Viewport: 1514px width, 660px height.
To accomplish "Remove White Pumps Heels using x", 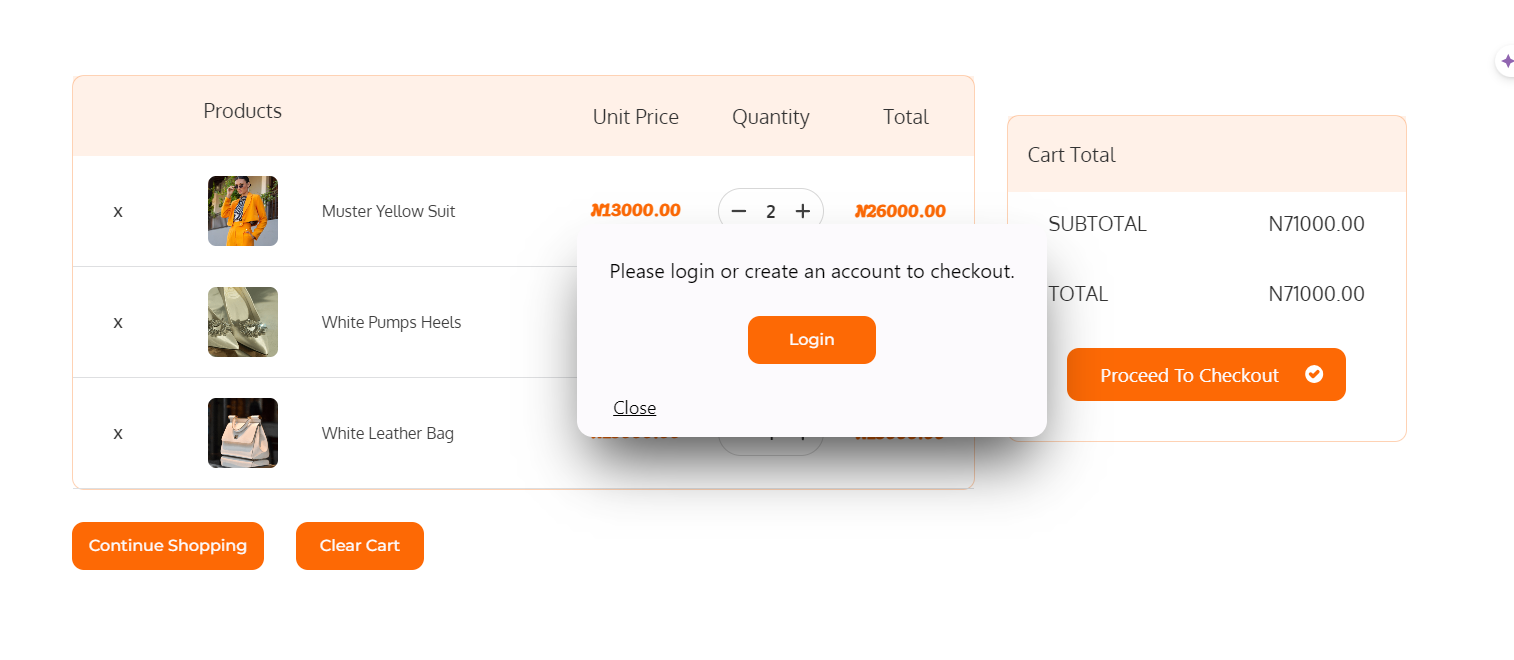I will coord(118,323).
